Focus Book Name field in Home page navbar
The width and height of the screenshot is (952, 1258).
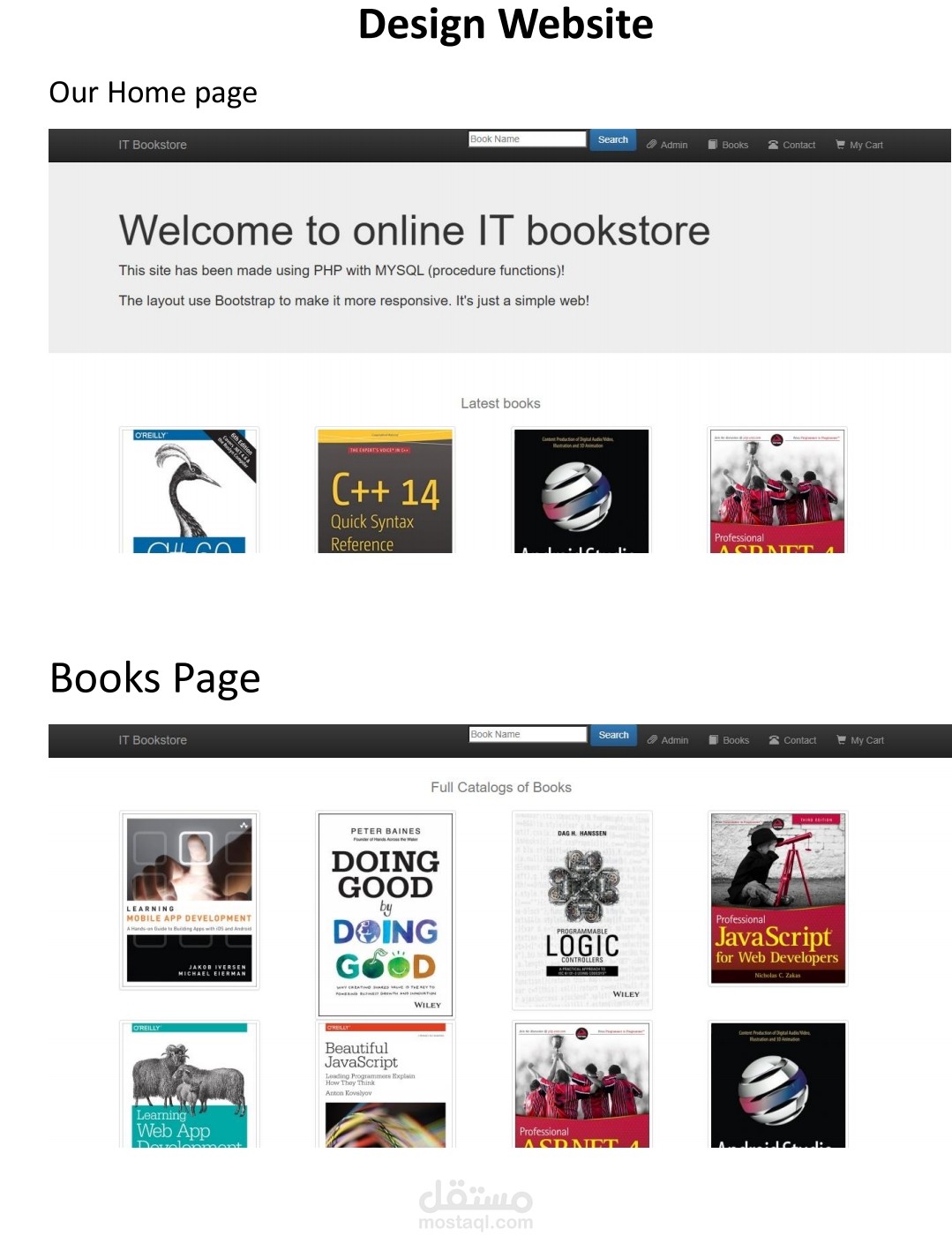(528, 139)
